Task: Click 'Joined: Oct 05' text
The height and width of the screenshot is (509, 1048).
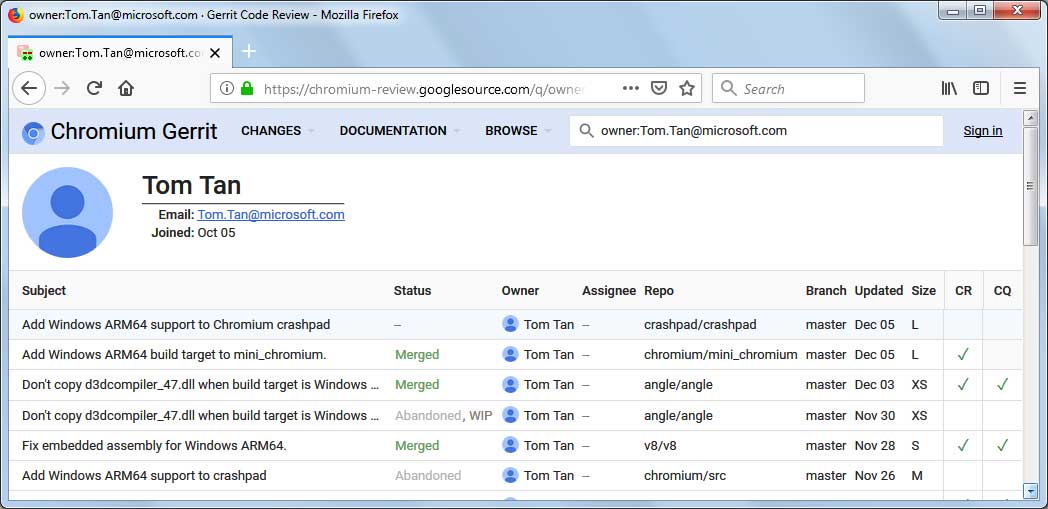Action: click(193, 232)
